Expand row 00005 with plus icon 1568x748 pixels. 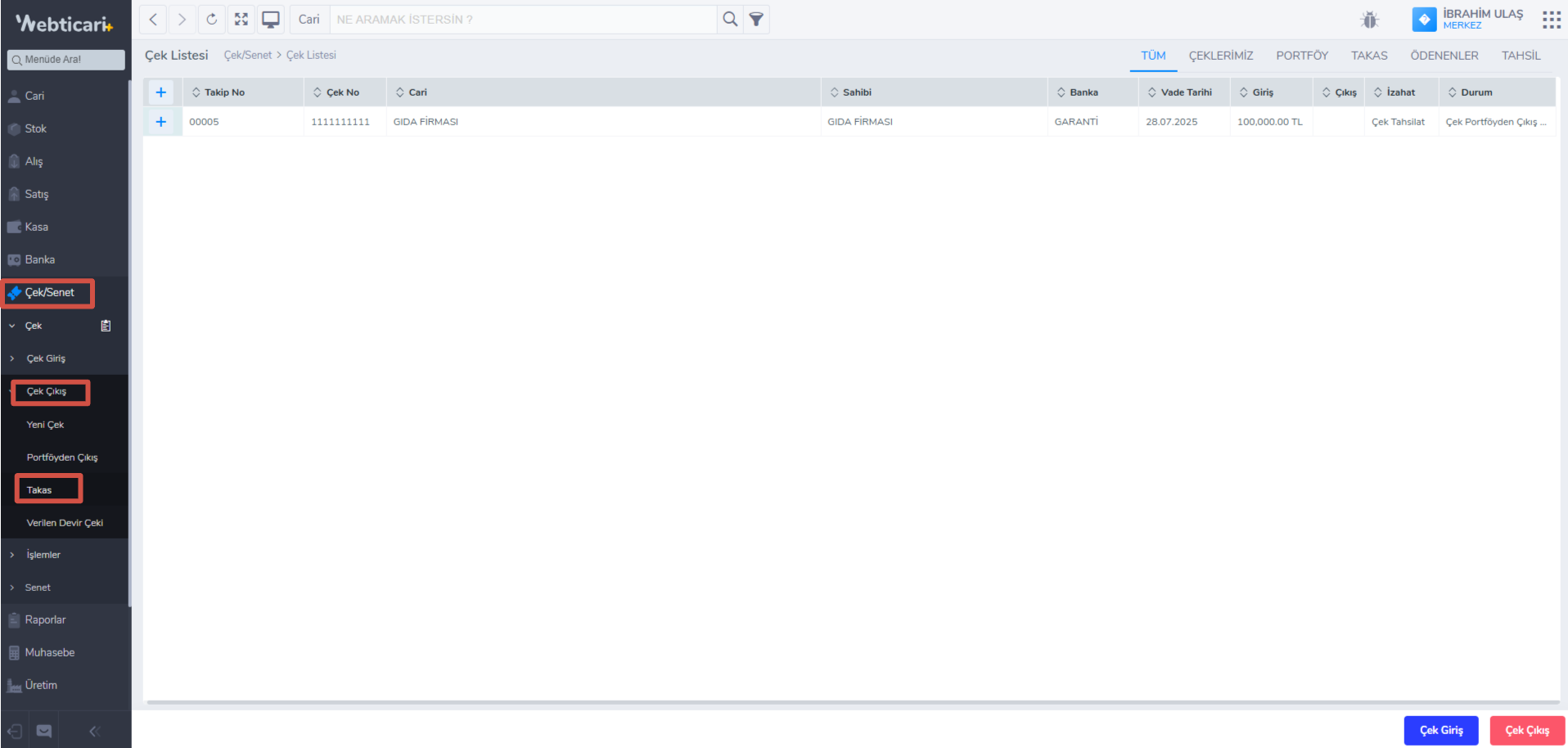click(x=161, y=122)
